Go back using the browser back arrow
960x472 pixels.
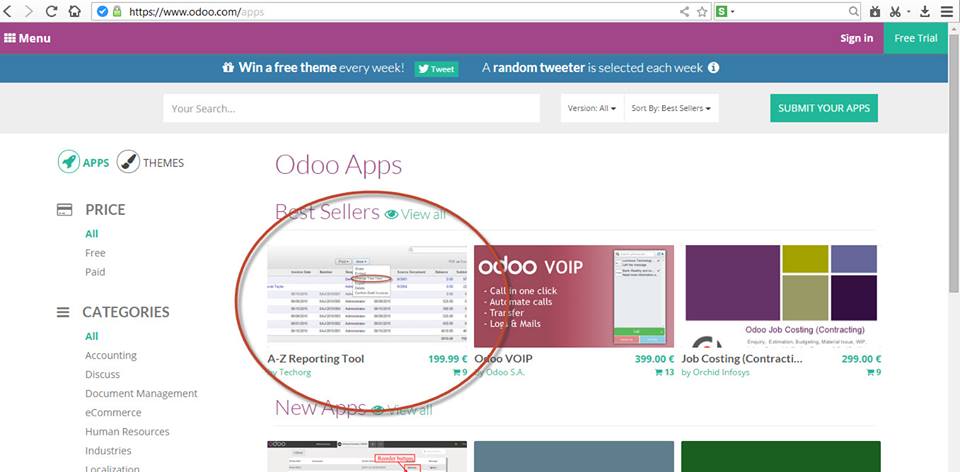[x=8, y=11]
